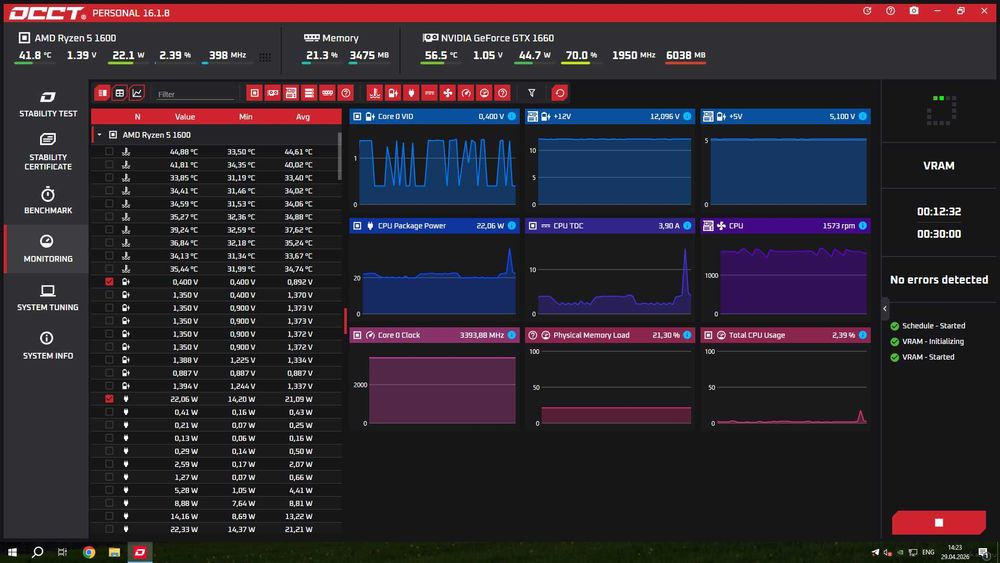Open info for Total CPU Usage graph
1000x563 pixels.
click(862, 335)
